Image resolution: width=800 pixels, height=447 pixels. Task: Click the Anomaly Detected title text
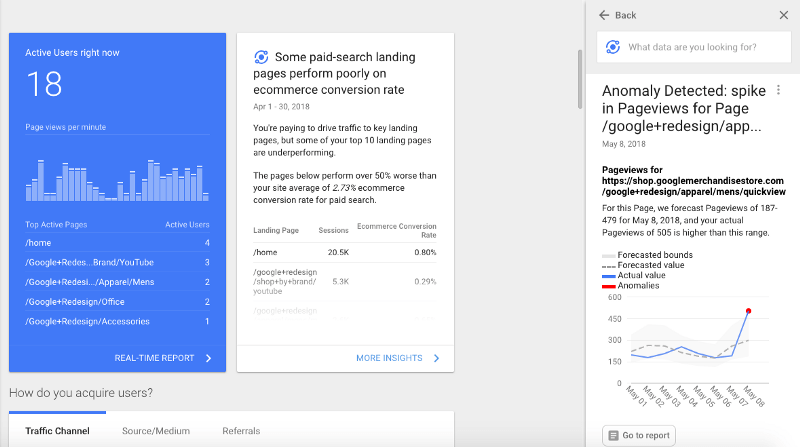pos(684,108)
